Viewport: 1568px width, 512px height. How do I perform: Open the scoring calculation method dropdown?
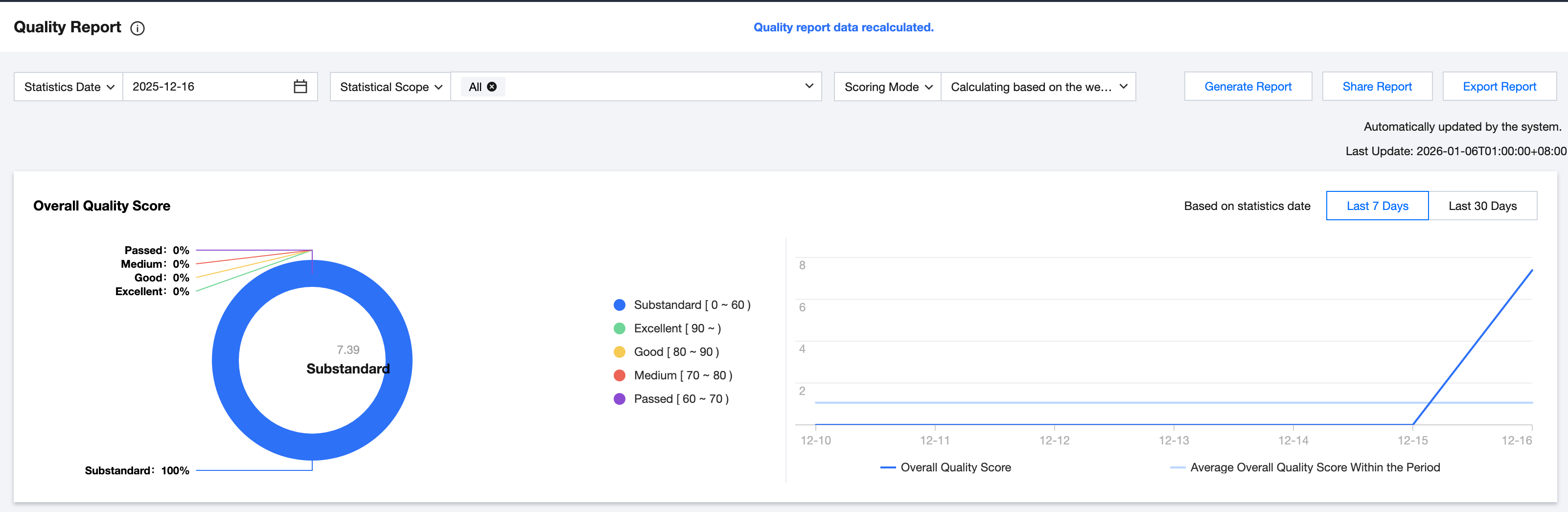[x=1038, y=87]
